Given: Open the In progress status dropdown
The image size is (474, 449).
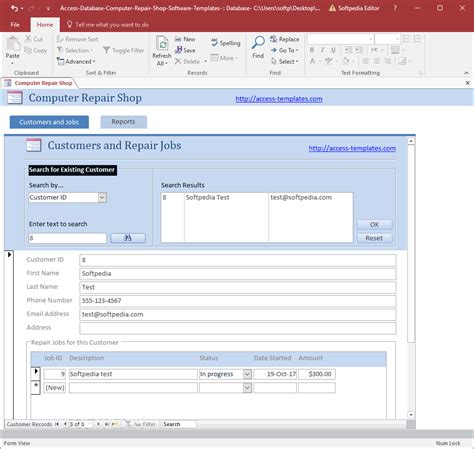Looking at the screenshot, I should 247,374.
